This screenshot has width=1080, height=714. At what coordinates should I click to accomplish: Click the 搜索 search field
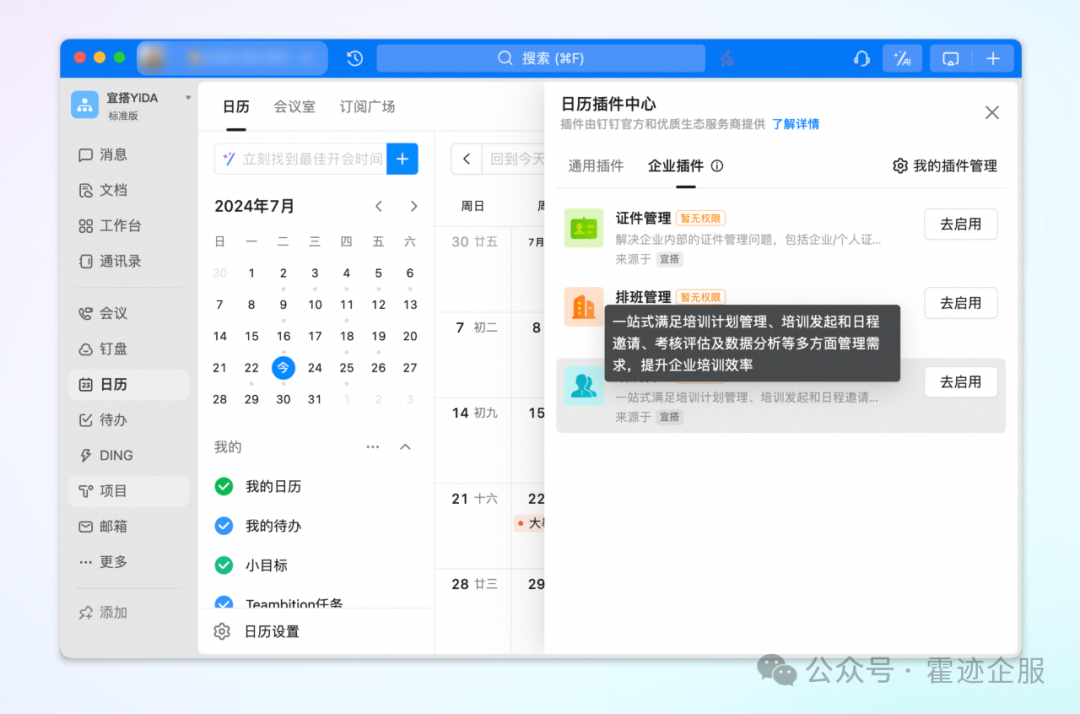tap(541, 59)
